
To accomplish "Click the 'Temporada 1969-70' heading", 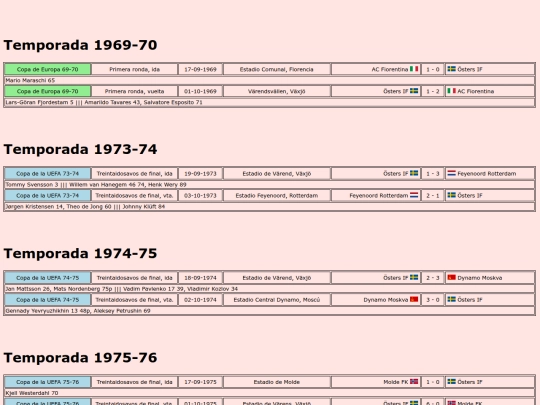I will click(80, 45).
